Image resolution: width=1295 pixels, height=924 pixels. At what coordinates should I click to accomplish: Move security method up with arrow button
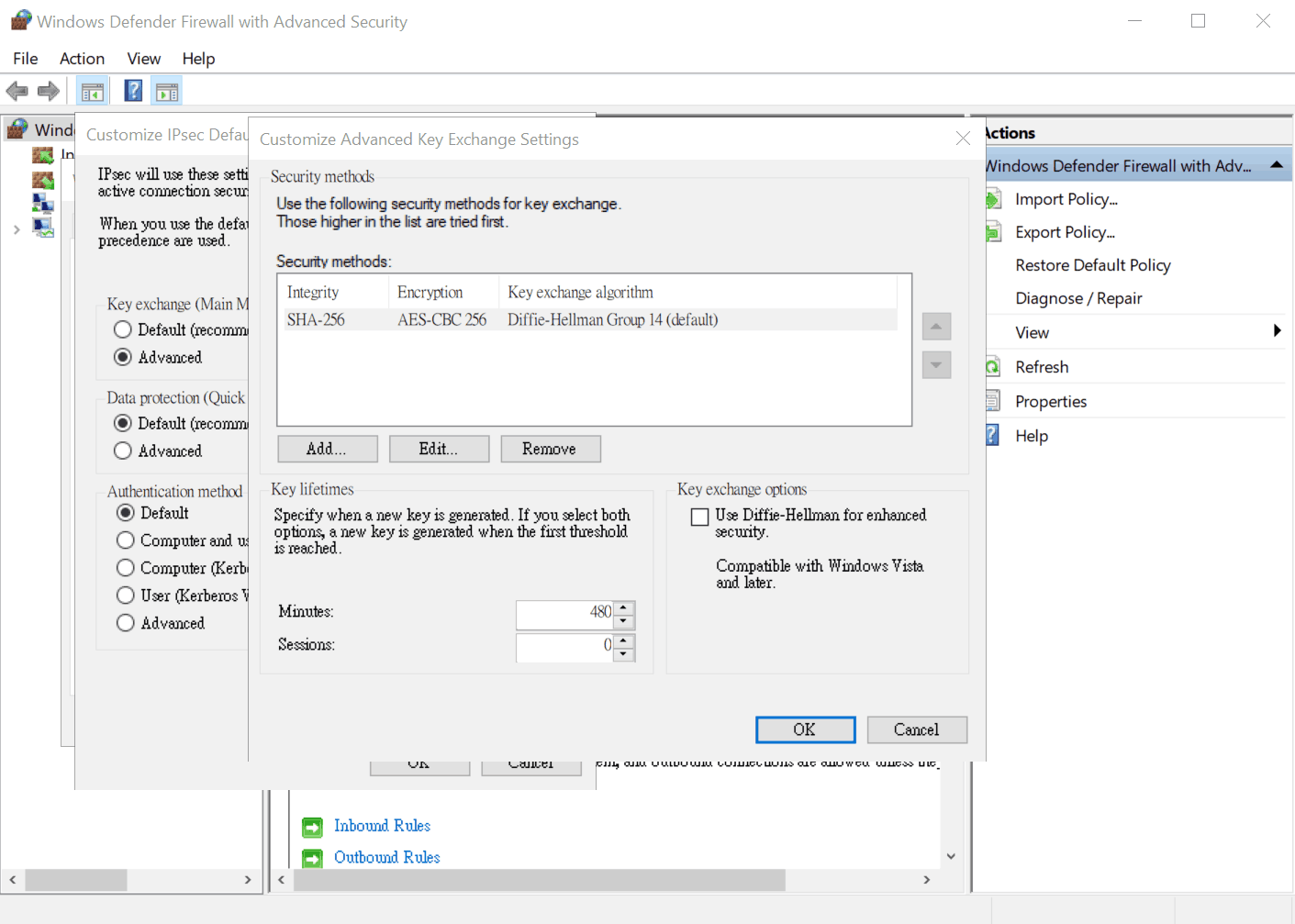click(936, 326)
